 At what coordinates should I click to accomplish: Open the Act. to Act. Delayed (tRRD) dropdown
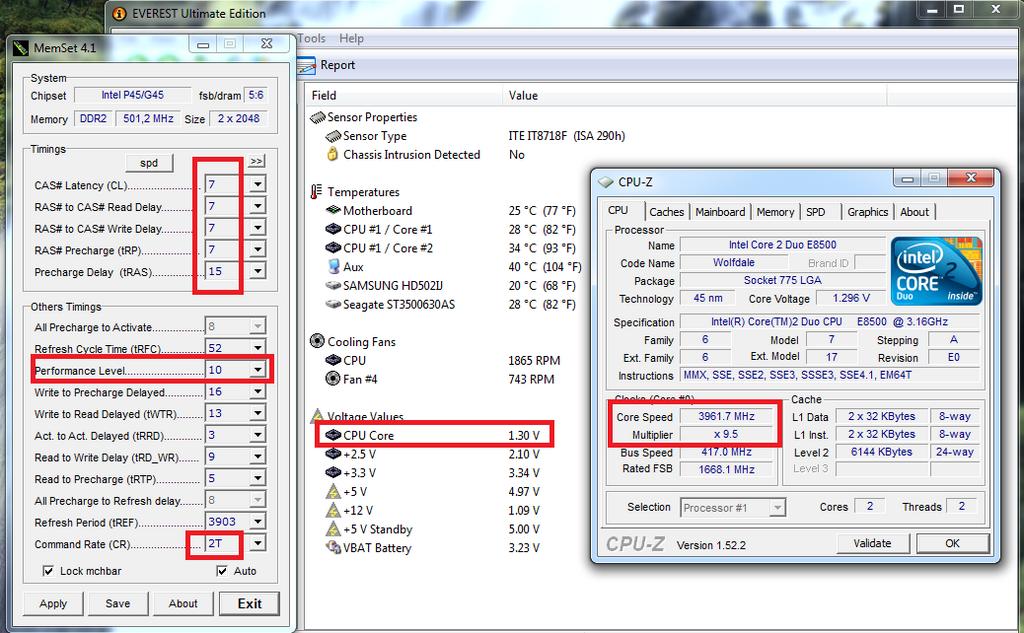point(258,435)
